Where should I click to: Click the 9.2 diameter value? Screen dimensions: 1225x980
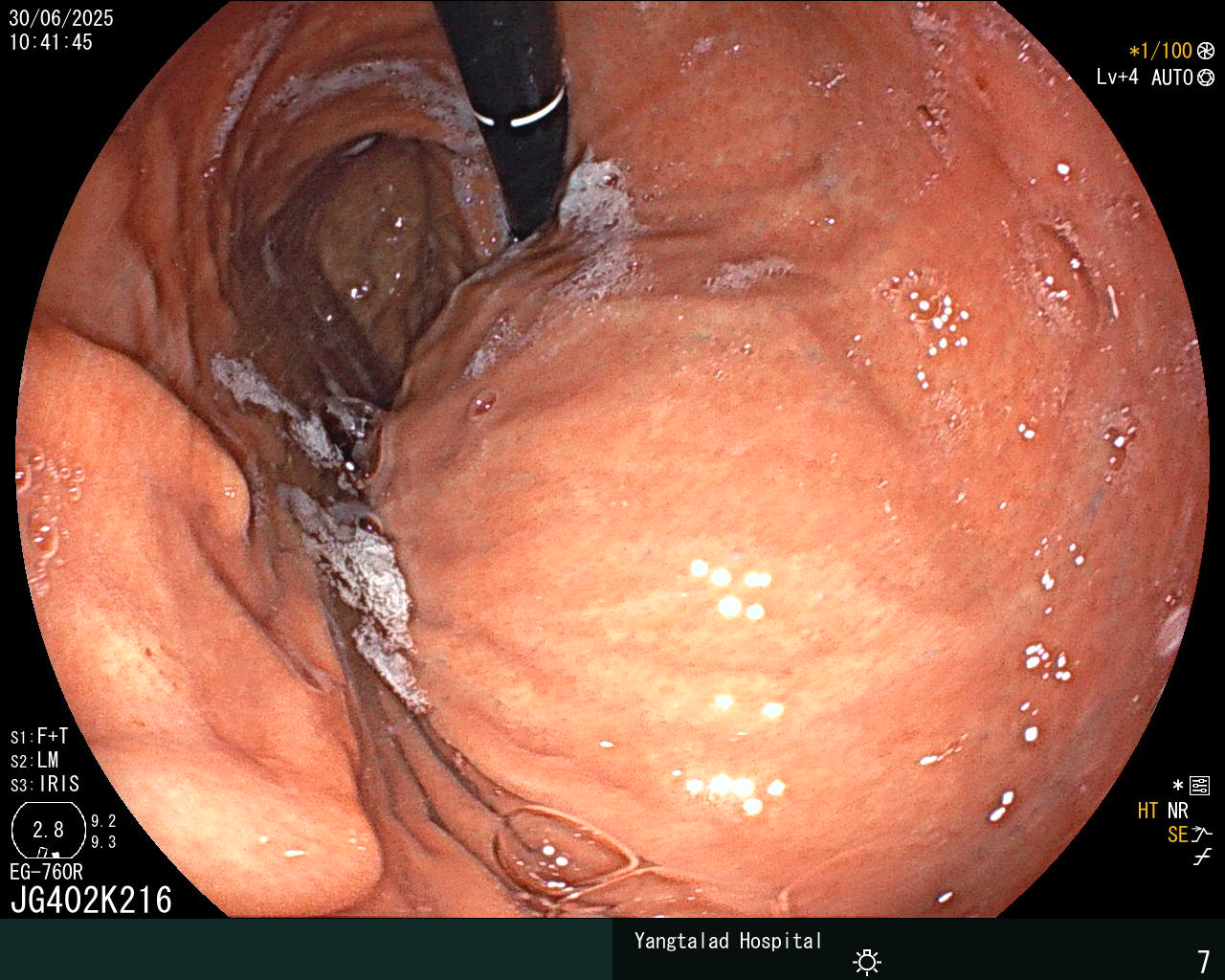coord(103,821)
